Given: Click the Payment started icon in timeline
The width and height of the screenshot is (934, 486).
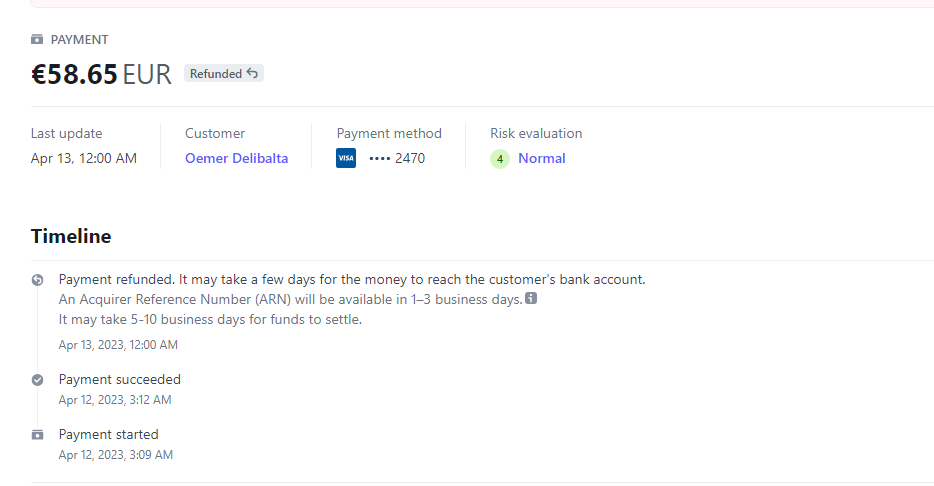Looking at the screenshot, I should [x=38, y=435].
